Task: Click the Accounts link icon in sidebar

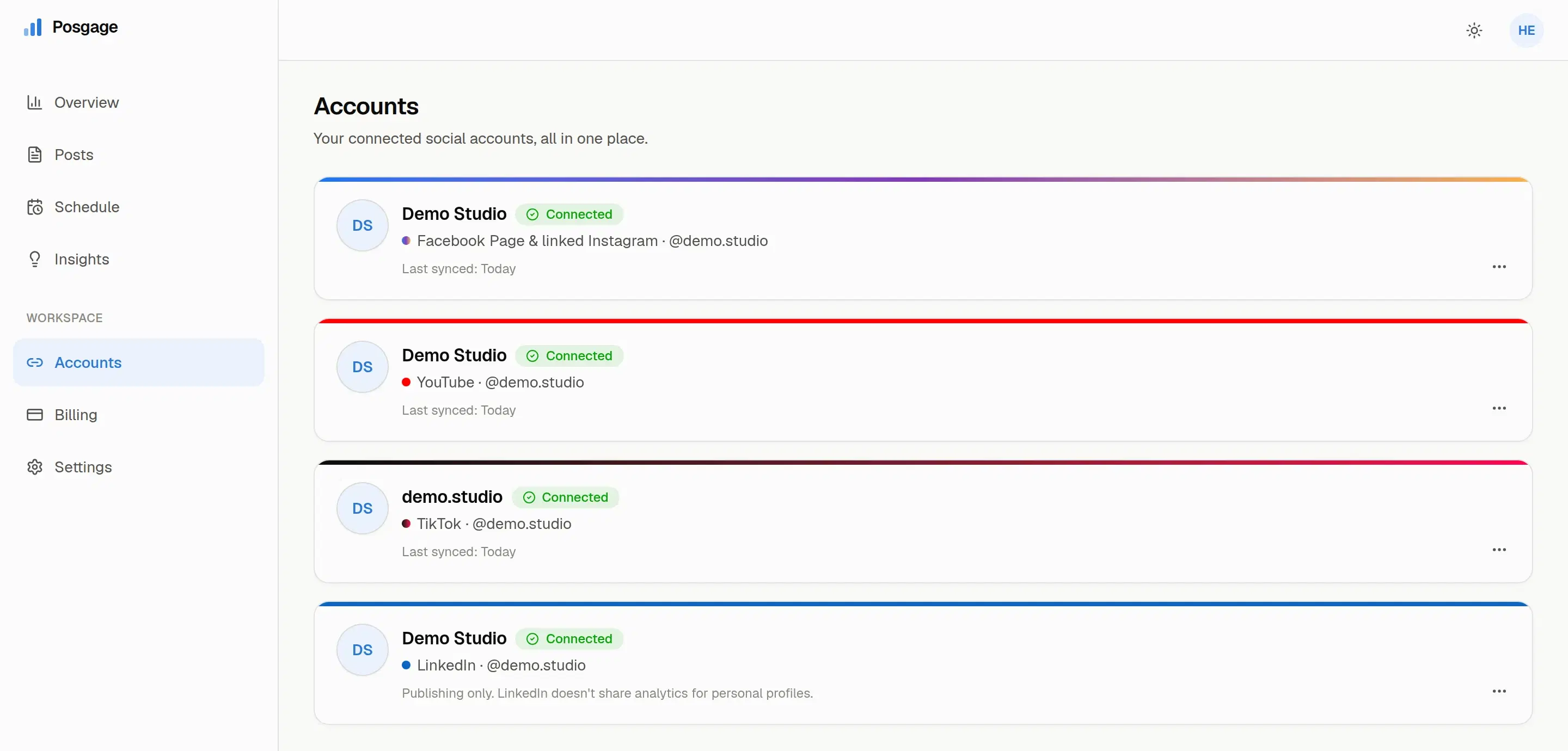Action: point(35,363)
